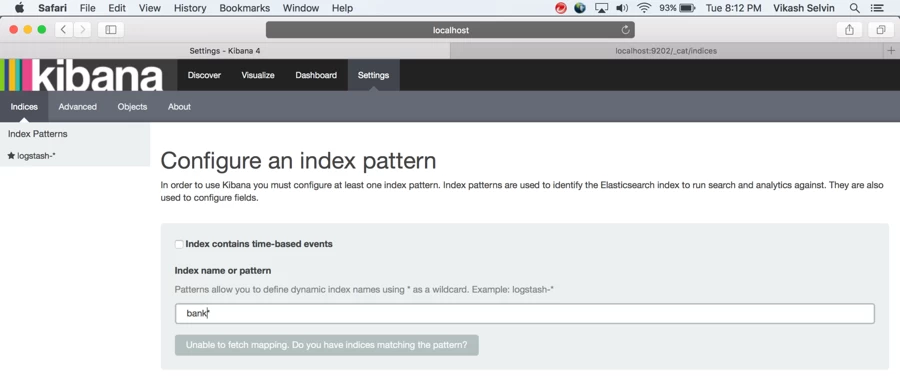This screenshot has height=389, width=900.
Task: Open the Window menu
Action: coord(301,8)
